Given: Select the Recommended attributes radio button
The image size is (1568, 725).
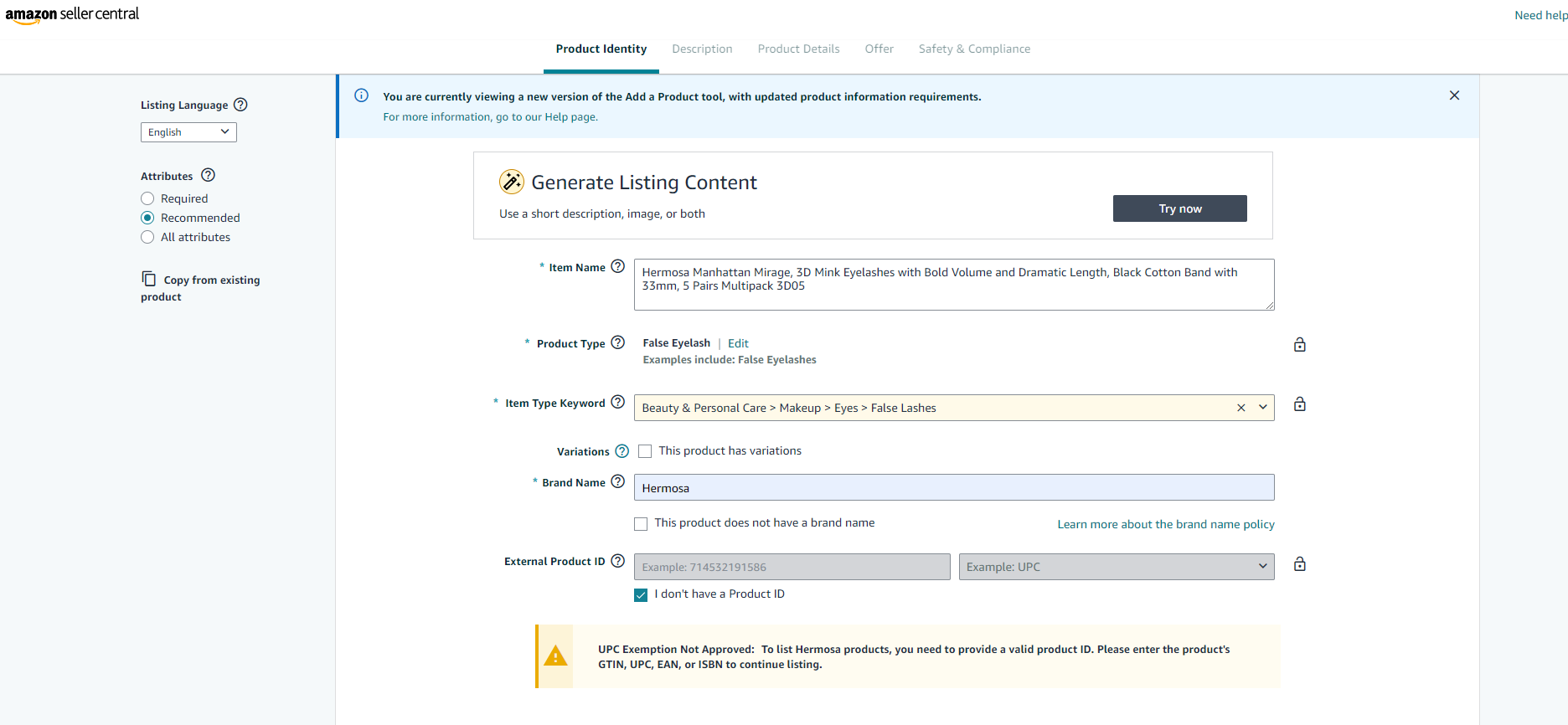Looking at the screenshot, I should pos(147,218).
